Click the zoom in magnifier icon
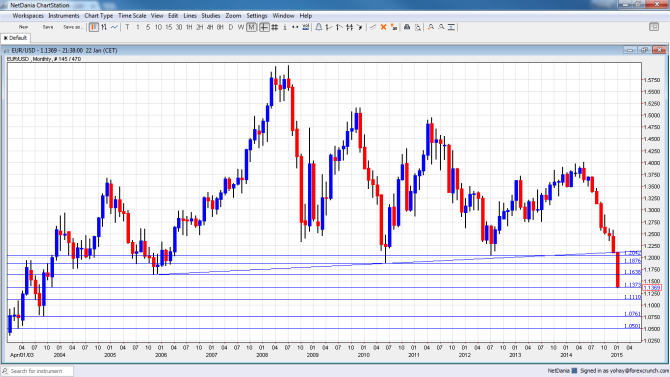 click(x=431, y=27)
